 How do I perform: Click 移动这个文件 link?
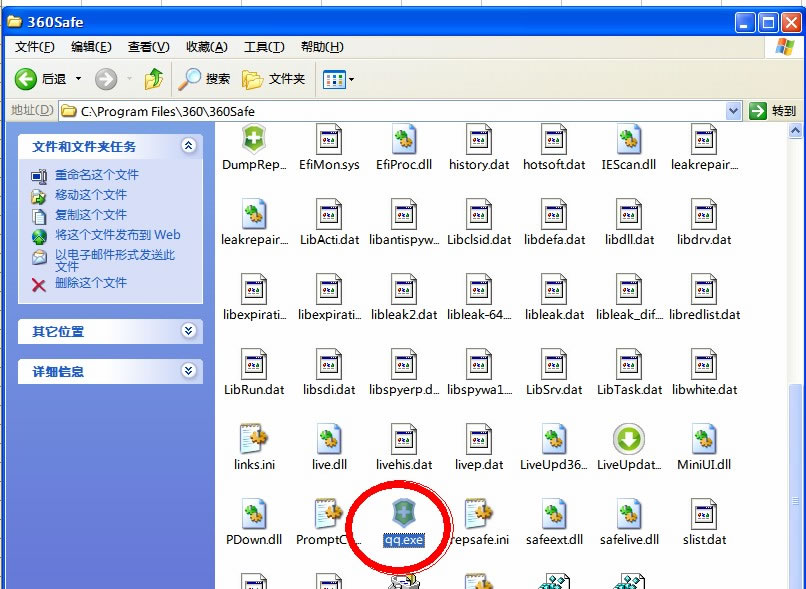(x=90, y=195)
